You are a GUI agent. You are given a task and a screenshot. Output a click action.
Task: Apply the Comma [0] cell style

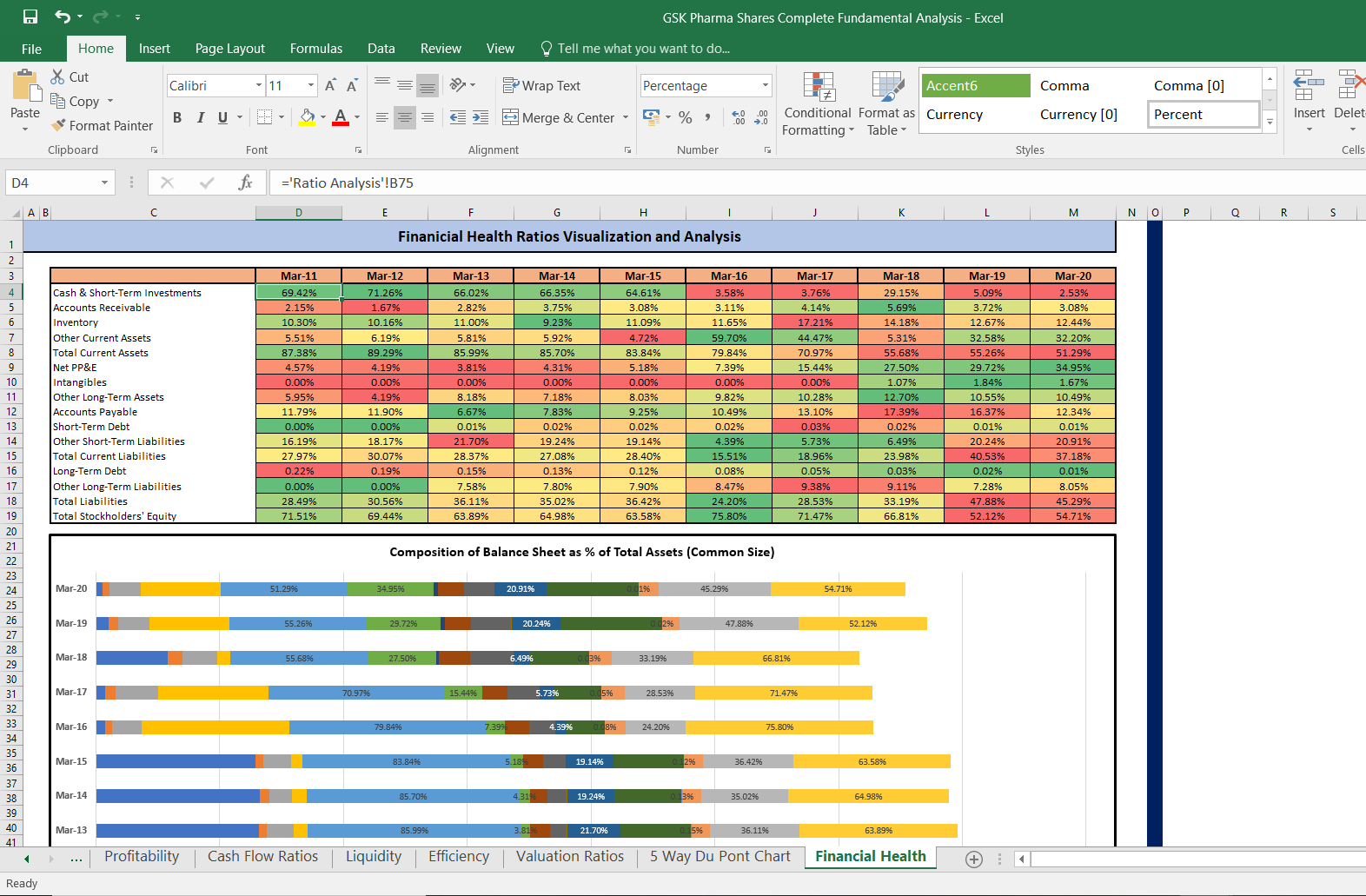[x=1204, y=85]
